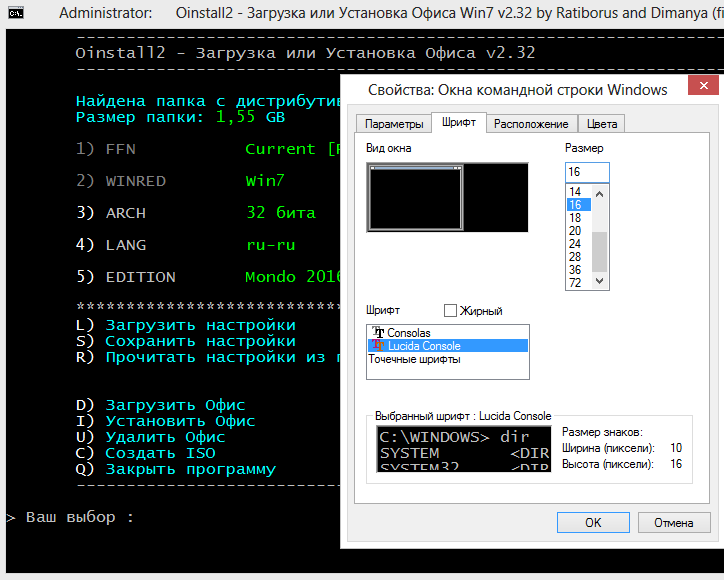
Task: Select the Шрифт tab
Action: [x=459, y=122]
